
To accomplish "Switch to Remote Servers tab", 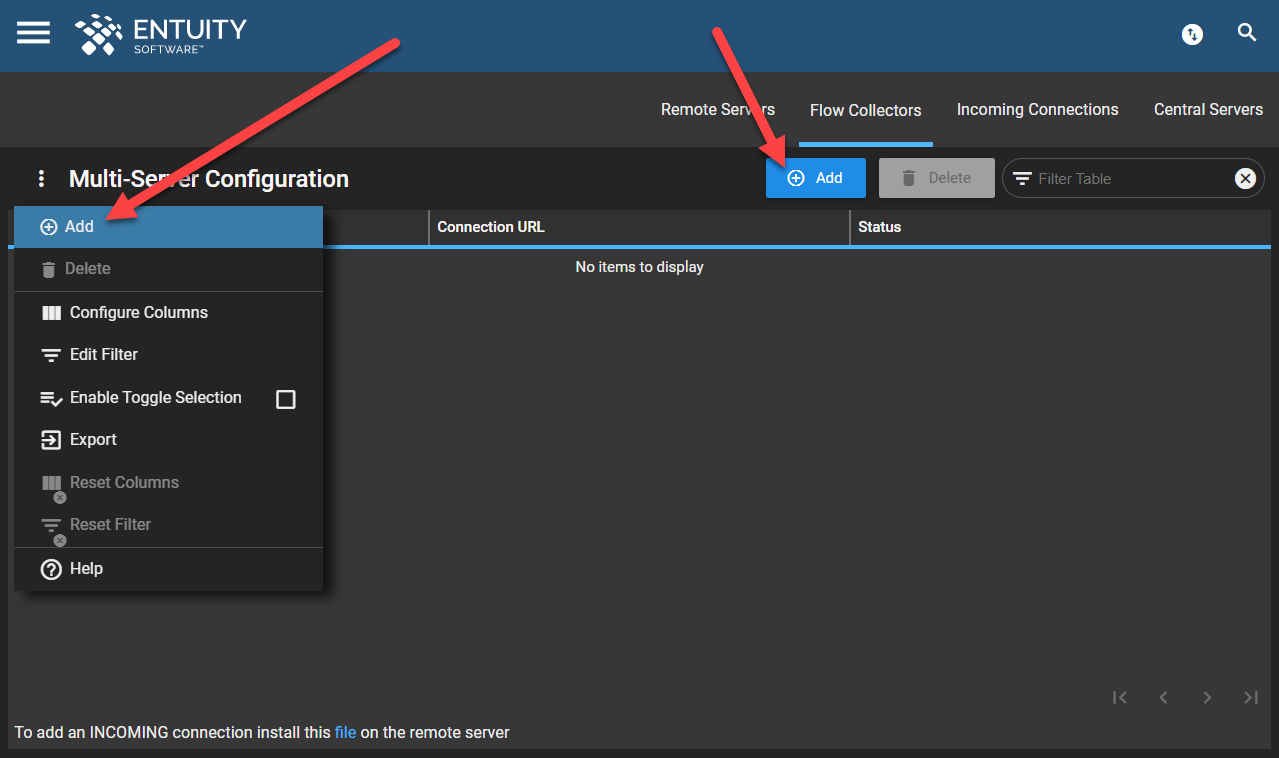I will (718, 110).
